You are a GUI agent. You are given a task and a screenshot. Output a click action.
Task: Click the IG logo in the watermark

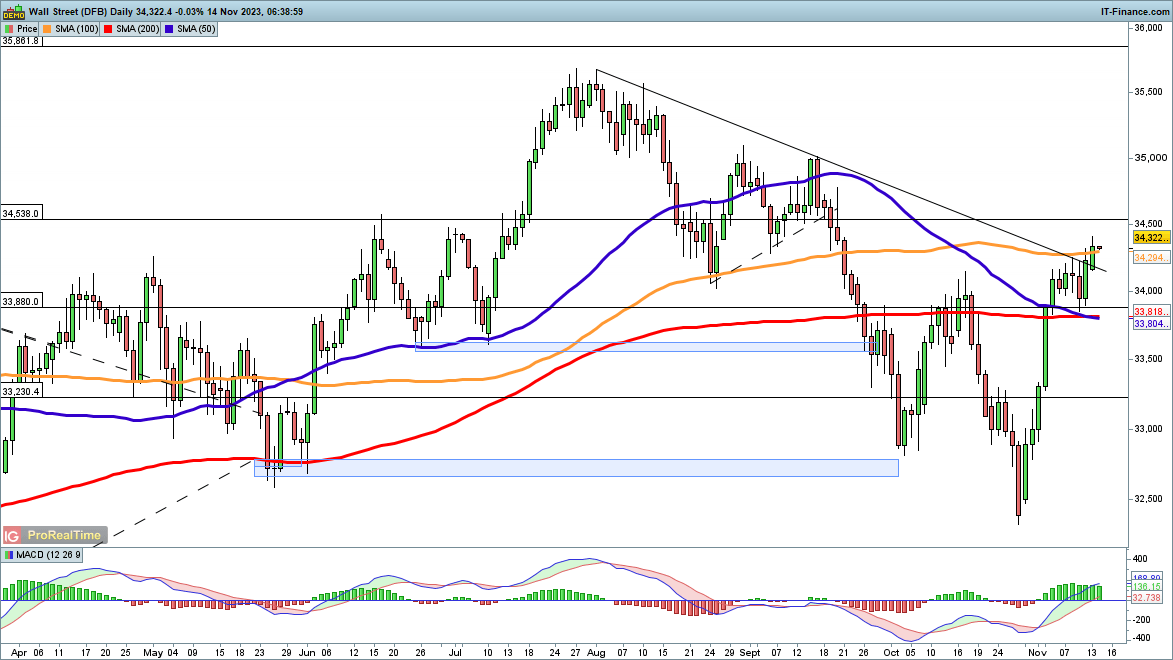pyautogui.click(x=13, y=535)
